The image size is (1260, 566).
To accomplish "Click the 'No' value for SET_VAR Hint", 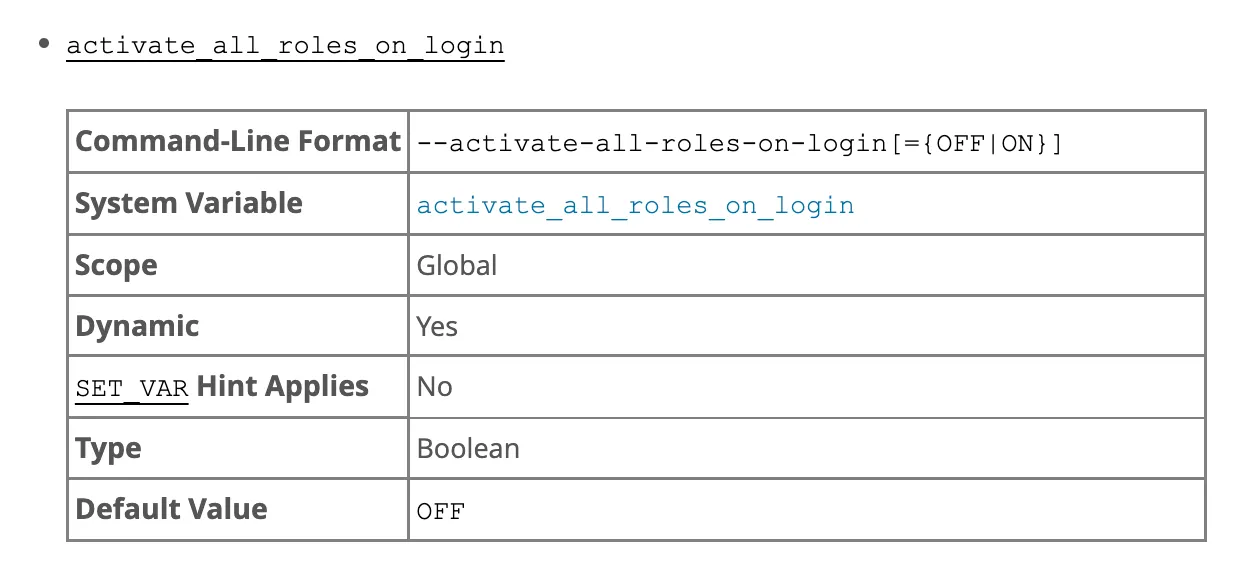I will (435, 387).
